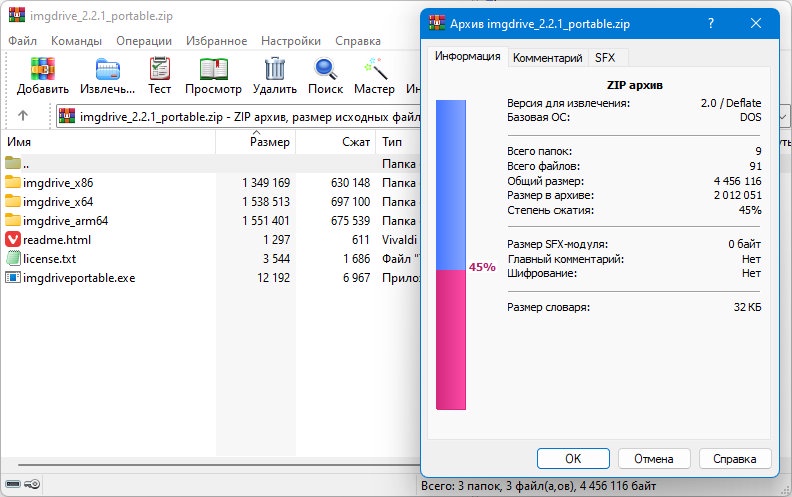Click archive size value 2 012 051
This screenshot has width=792, height=497.
(x=737, y=195)
